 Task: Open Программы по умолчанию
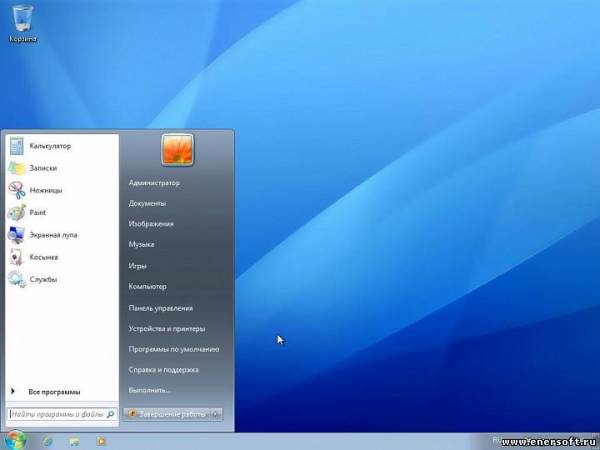click(x=174, y=349)
